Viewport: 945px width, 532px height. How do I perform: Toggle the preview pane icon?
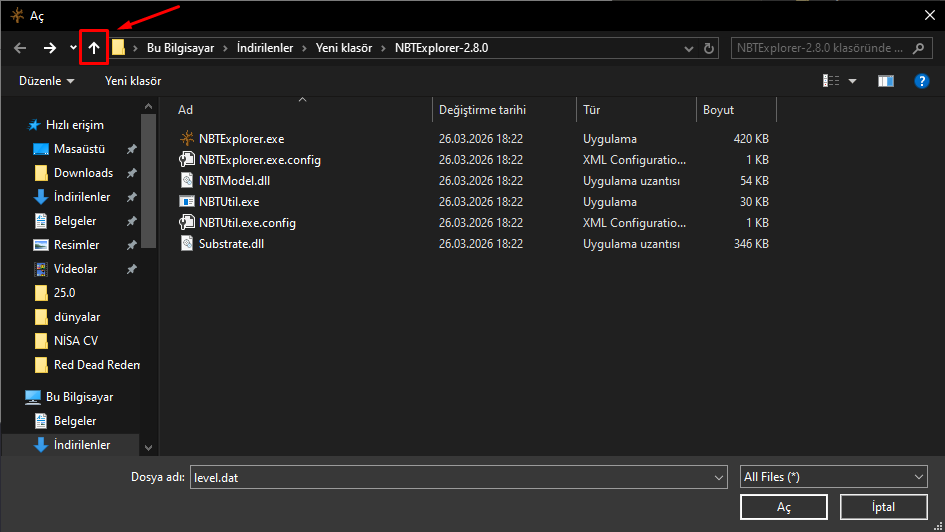pyautogui.click(x=885, y=81)
